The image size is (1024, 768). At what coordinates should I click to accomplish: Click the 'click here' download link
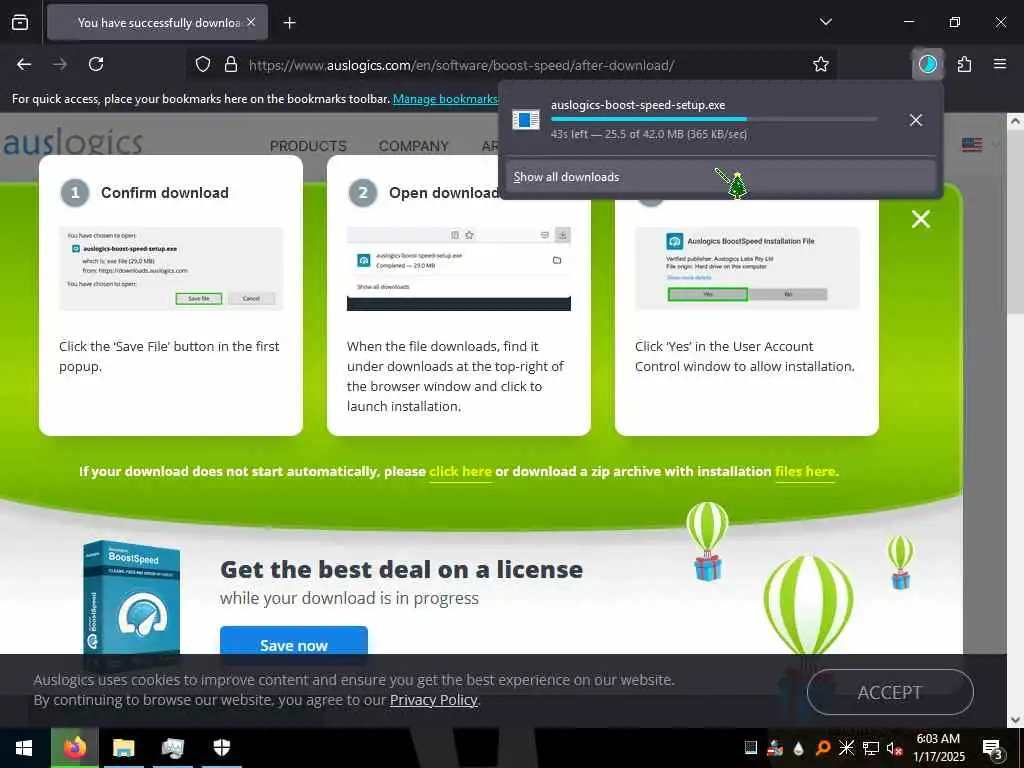[460, 472]
